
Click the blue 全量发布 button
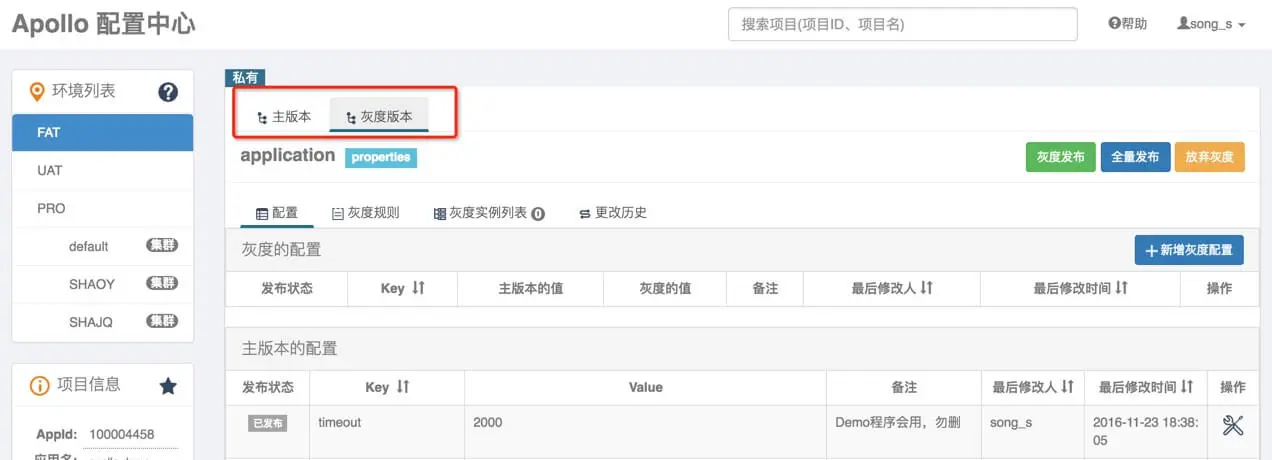(x=1135, y=157)
